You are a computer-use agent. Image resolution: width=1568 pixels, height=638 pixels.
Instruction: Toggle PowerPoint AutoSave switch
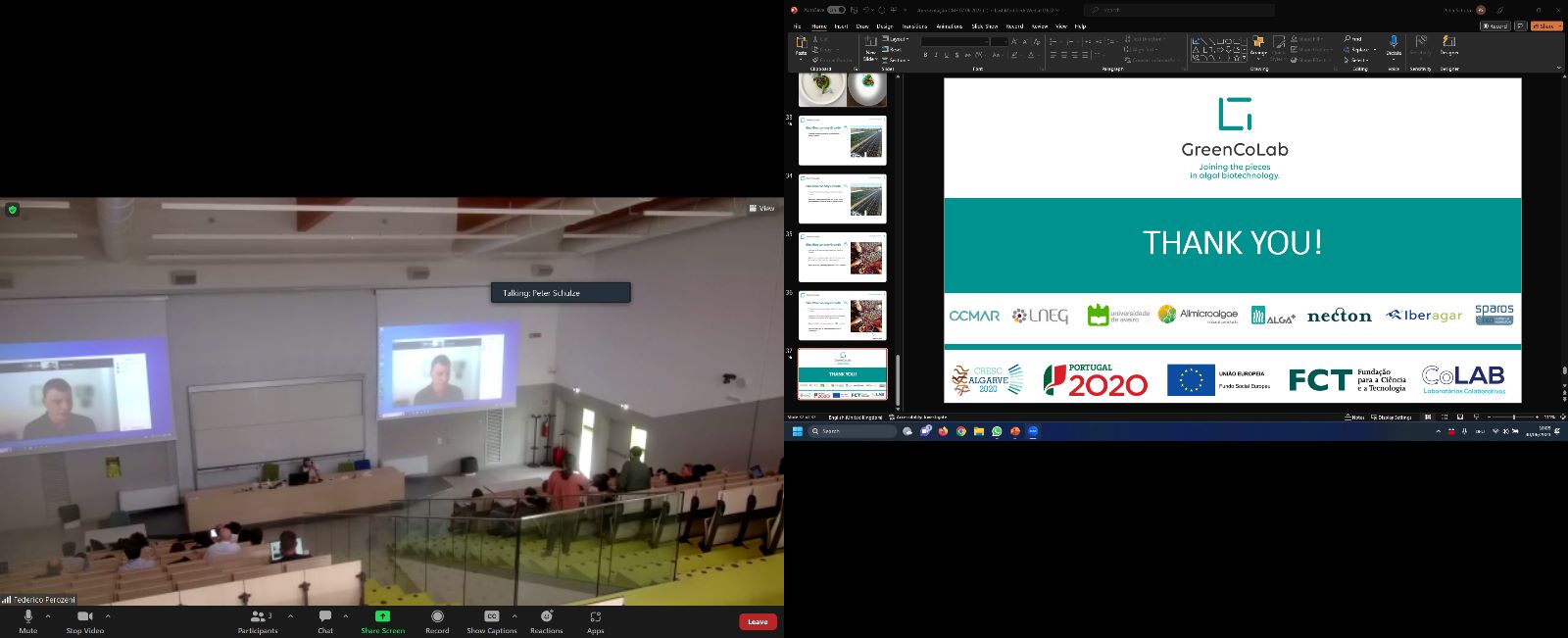pos(836,10)
